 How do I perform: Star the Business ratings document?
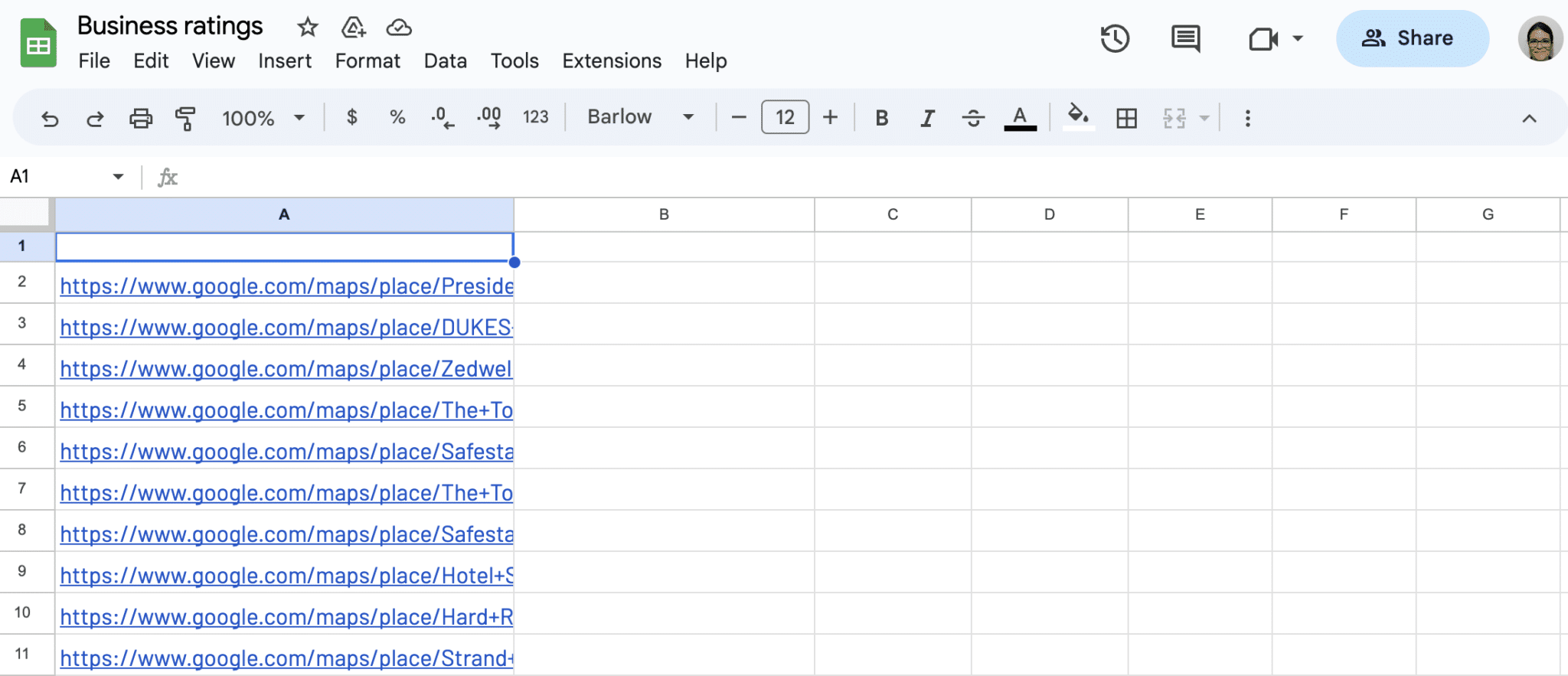click(308, 28)
